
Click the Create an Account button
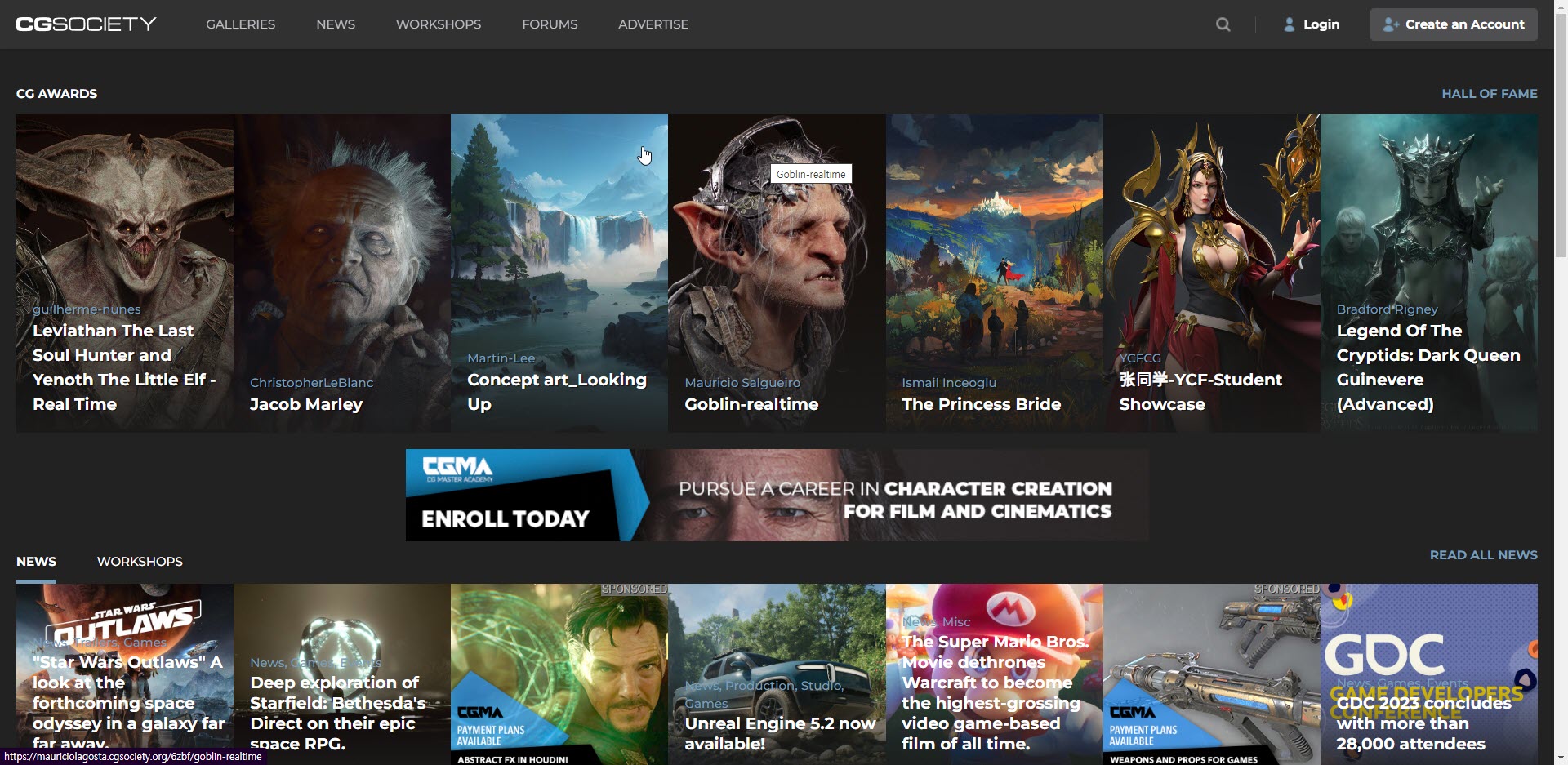1454,24
